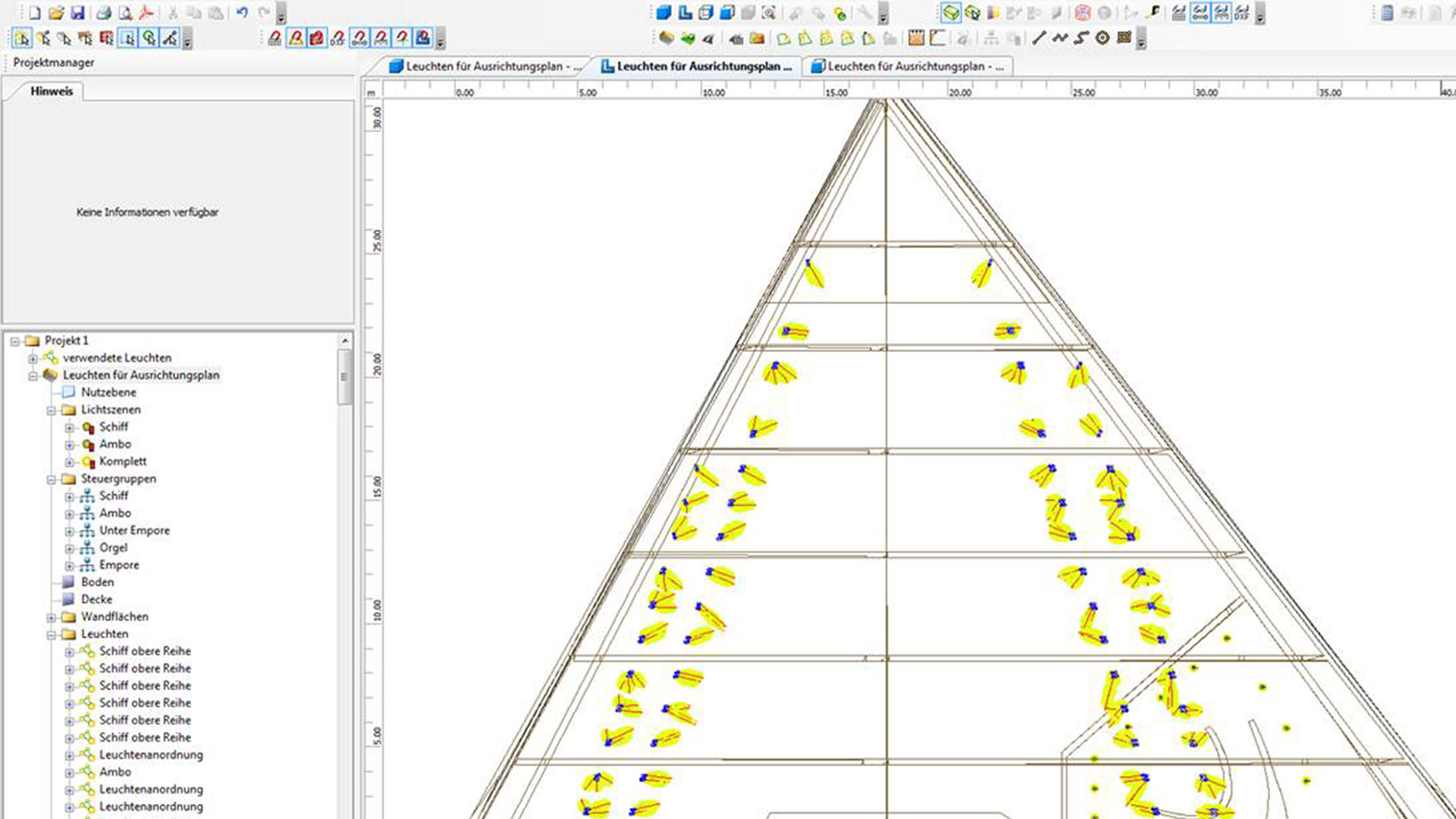Click the circle luminaire arrangement icon
This screenshot has height=819, width=1456.
point(1103,38)
